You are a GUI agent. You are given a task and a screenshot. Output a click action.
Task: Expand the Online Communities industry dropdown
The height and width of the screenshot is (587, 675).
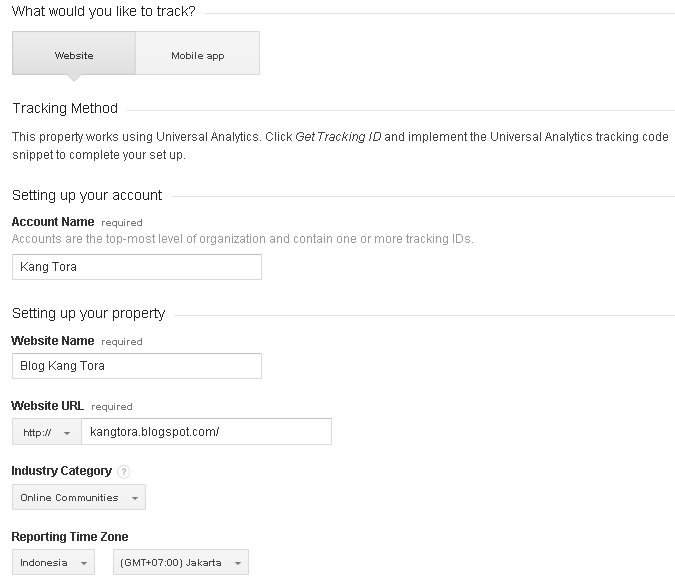point(78,497)
